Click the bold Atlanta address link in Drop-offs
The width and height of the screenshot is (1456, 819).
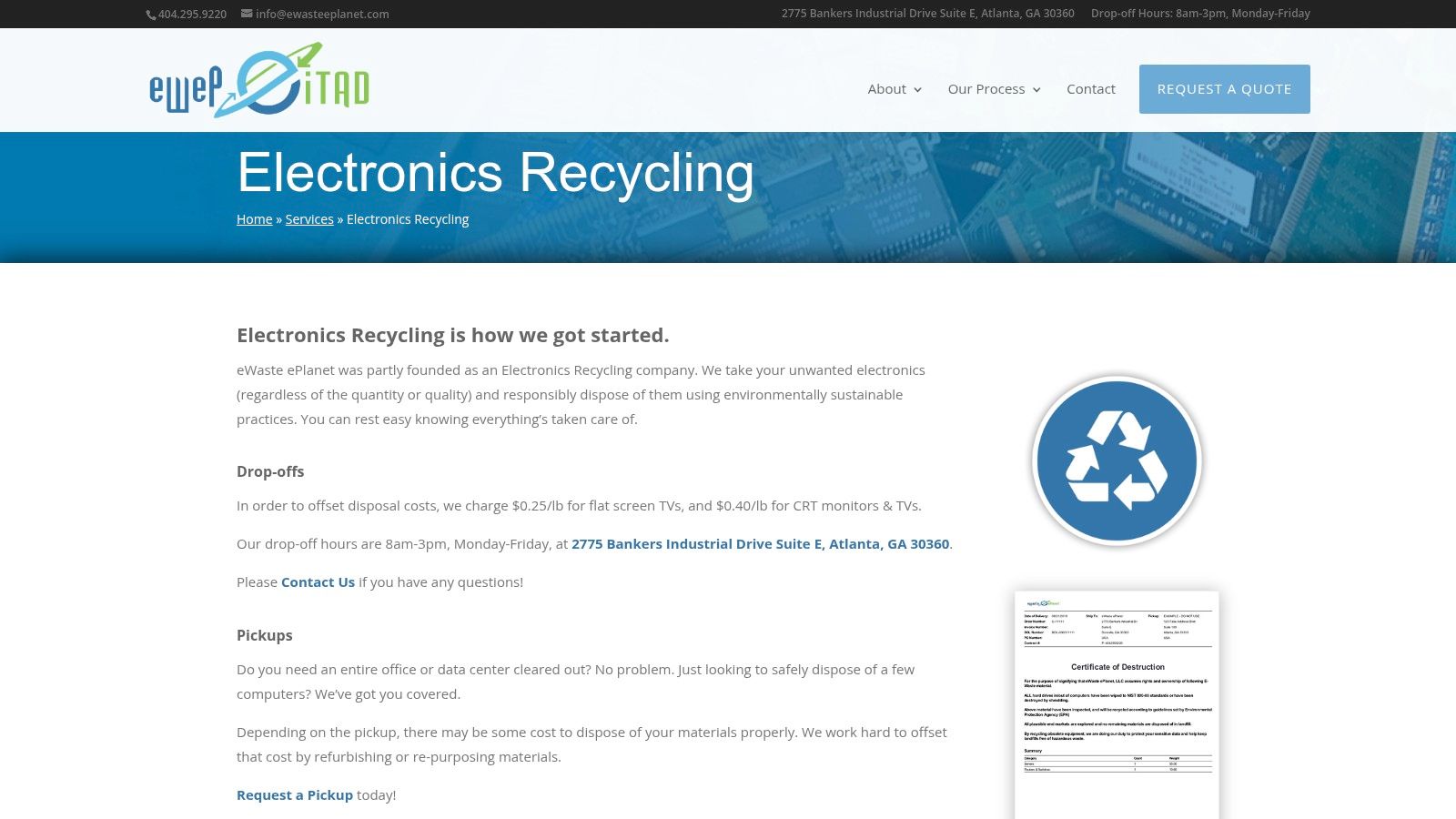tap(761, 543)
